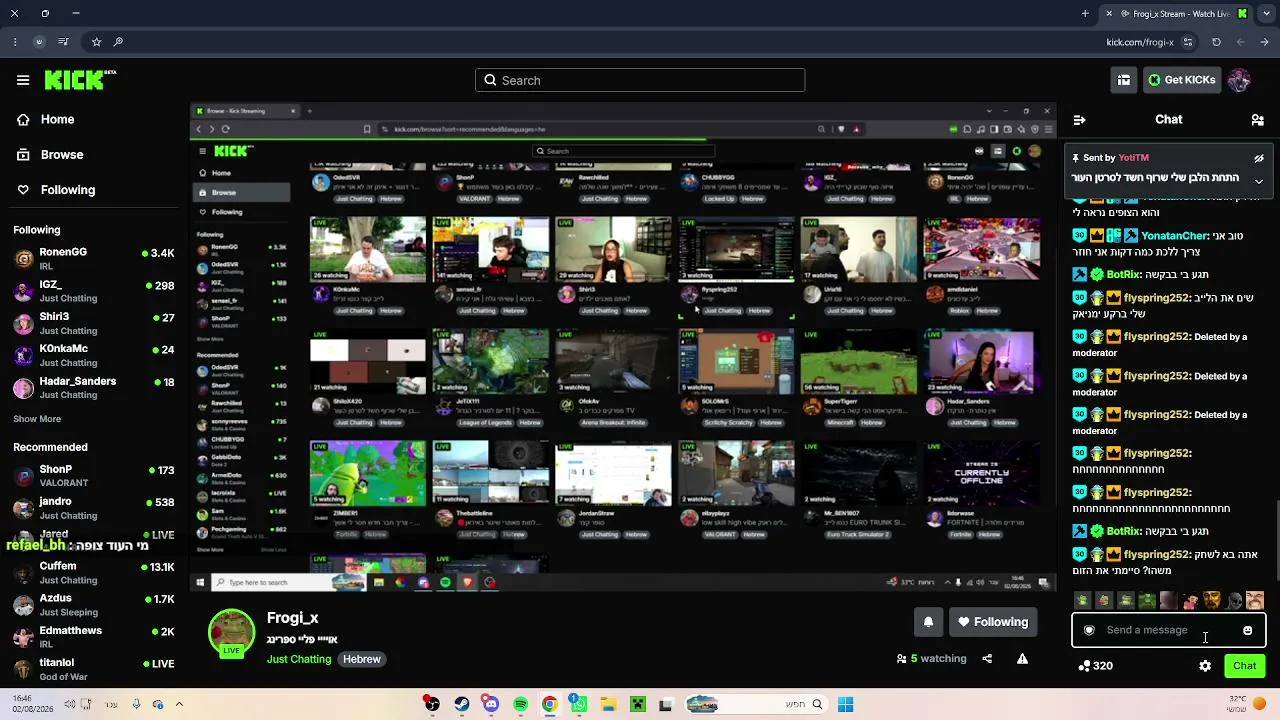Open the browser three-dot menu

(x=15, y=42)
